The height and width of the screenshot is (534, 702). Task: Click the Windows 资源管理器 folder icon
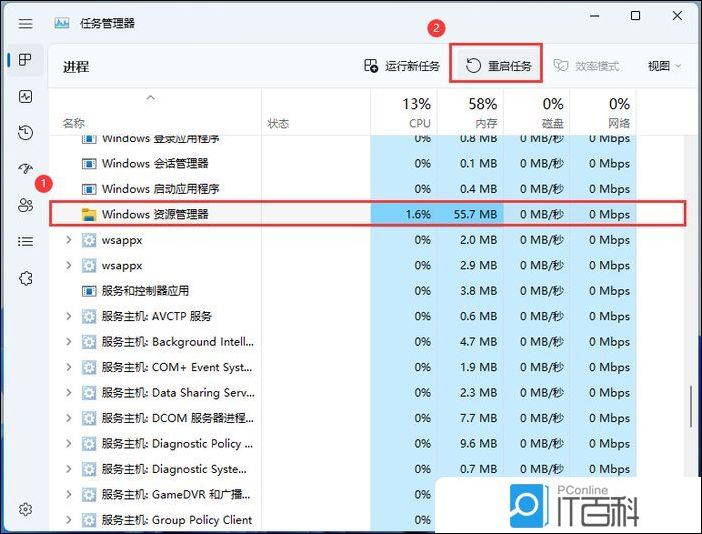pyautogui.click(x=89, y=214)
